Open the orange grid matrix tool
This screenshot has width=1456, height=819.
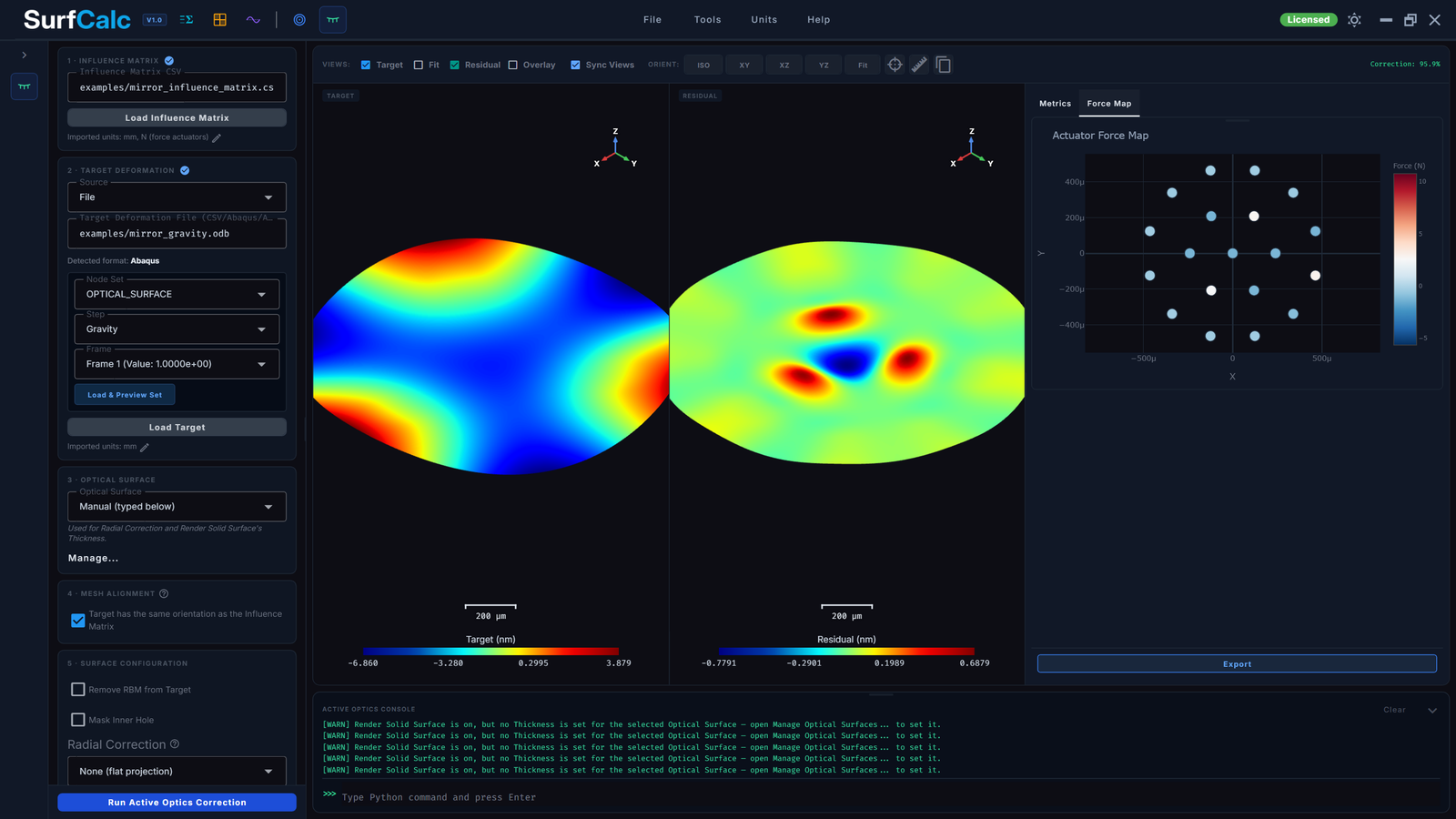coord(219,19)
